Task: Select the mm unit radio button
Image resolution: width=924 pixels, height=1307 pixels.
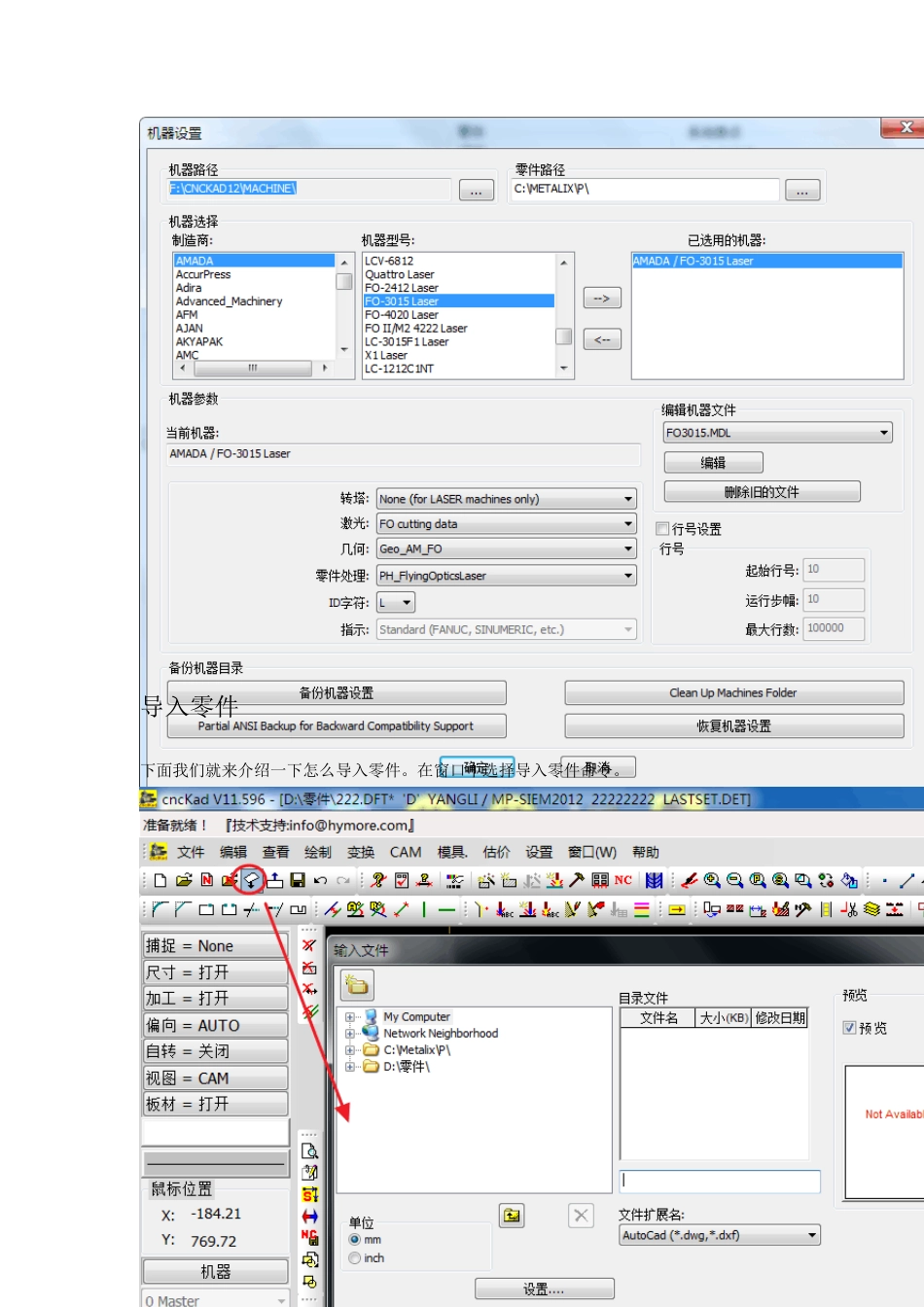Action: [x=355, y=1240]
